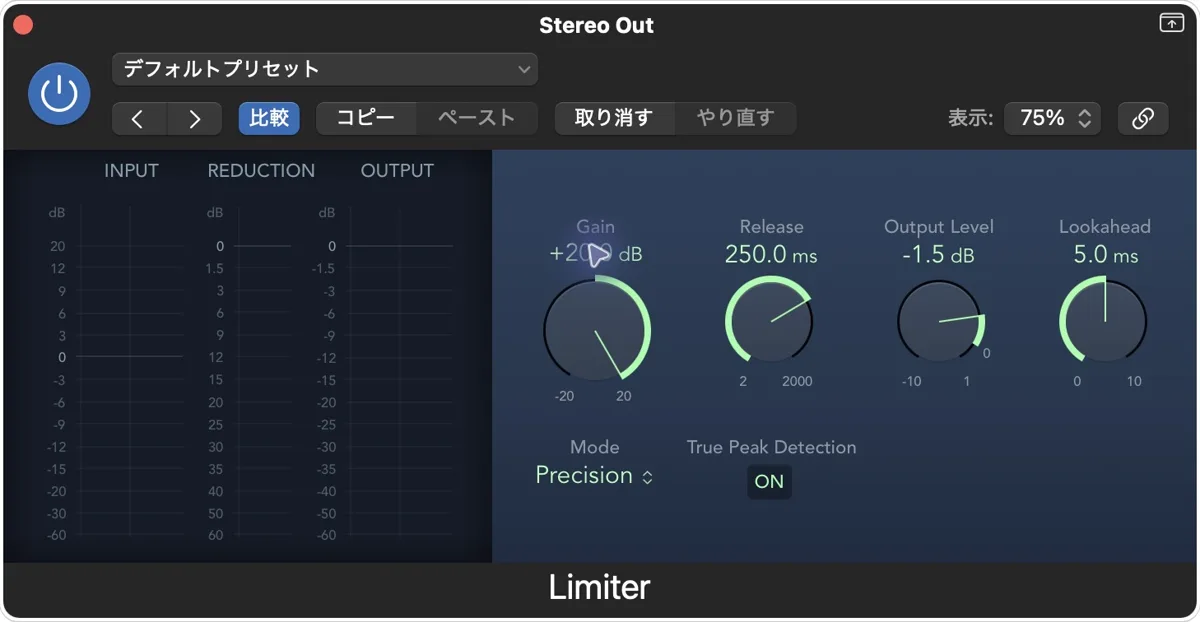This screenshot has width=1200, height=622.
Task: Click the Output Level label
Action: [939, 227]
